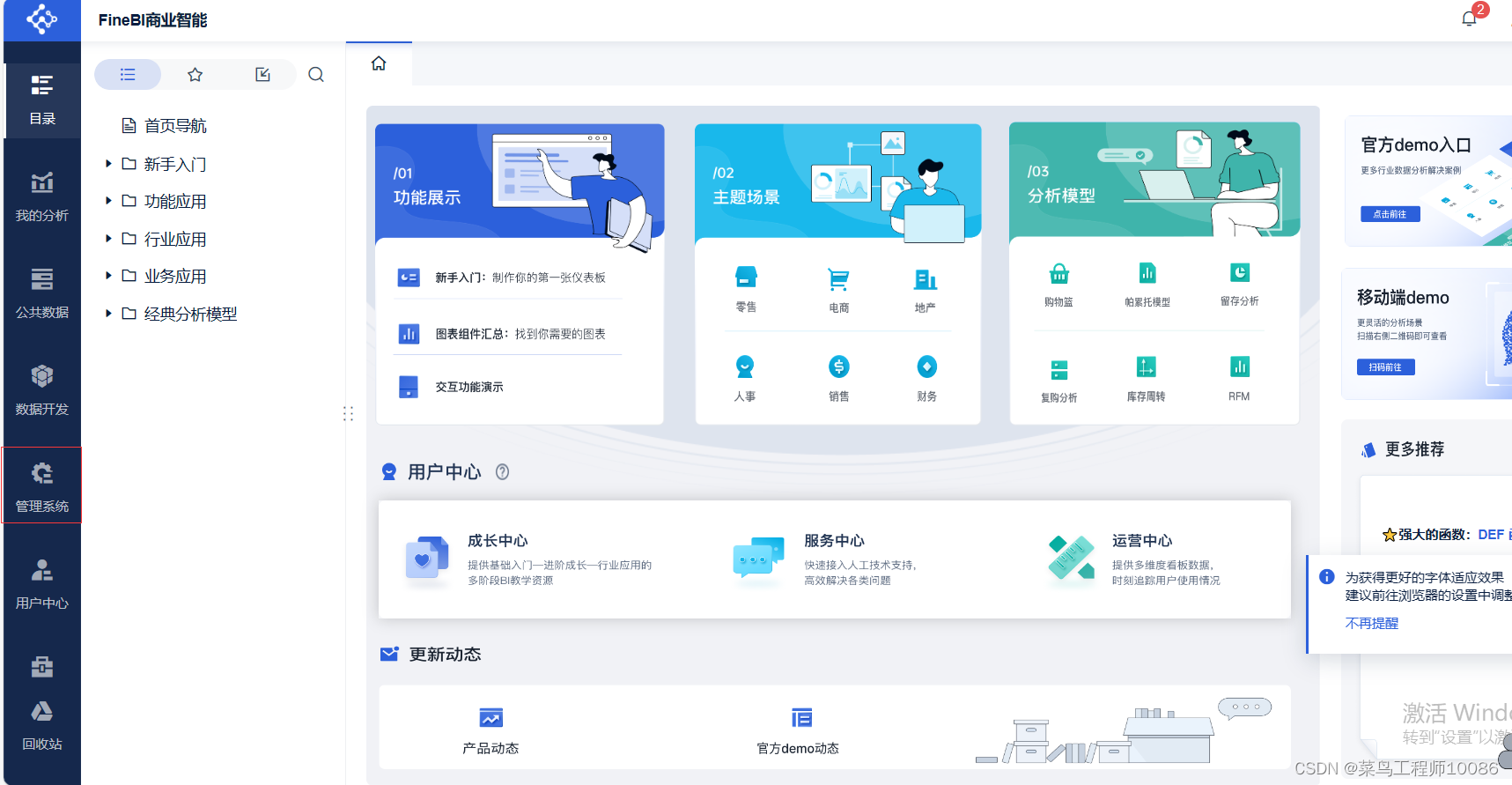Open 电商 theme scene
The width and height of the screenshot is (1512, 785).
click(x=838, y=290)
